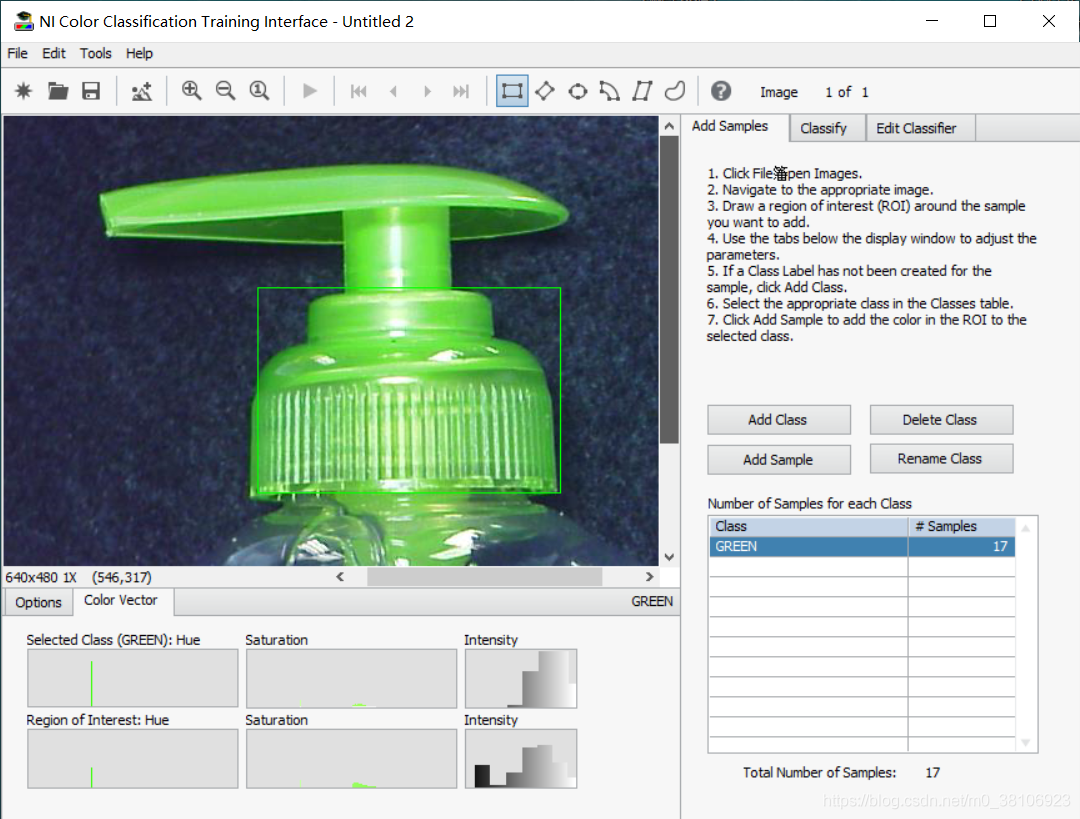Click the Zoom In magnifier icon
Screen dimensions: 1080x819
(191, 91)
